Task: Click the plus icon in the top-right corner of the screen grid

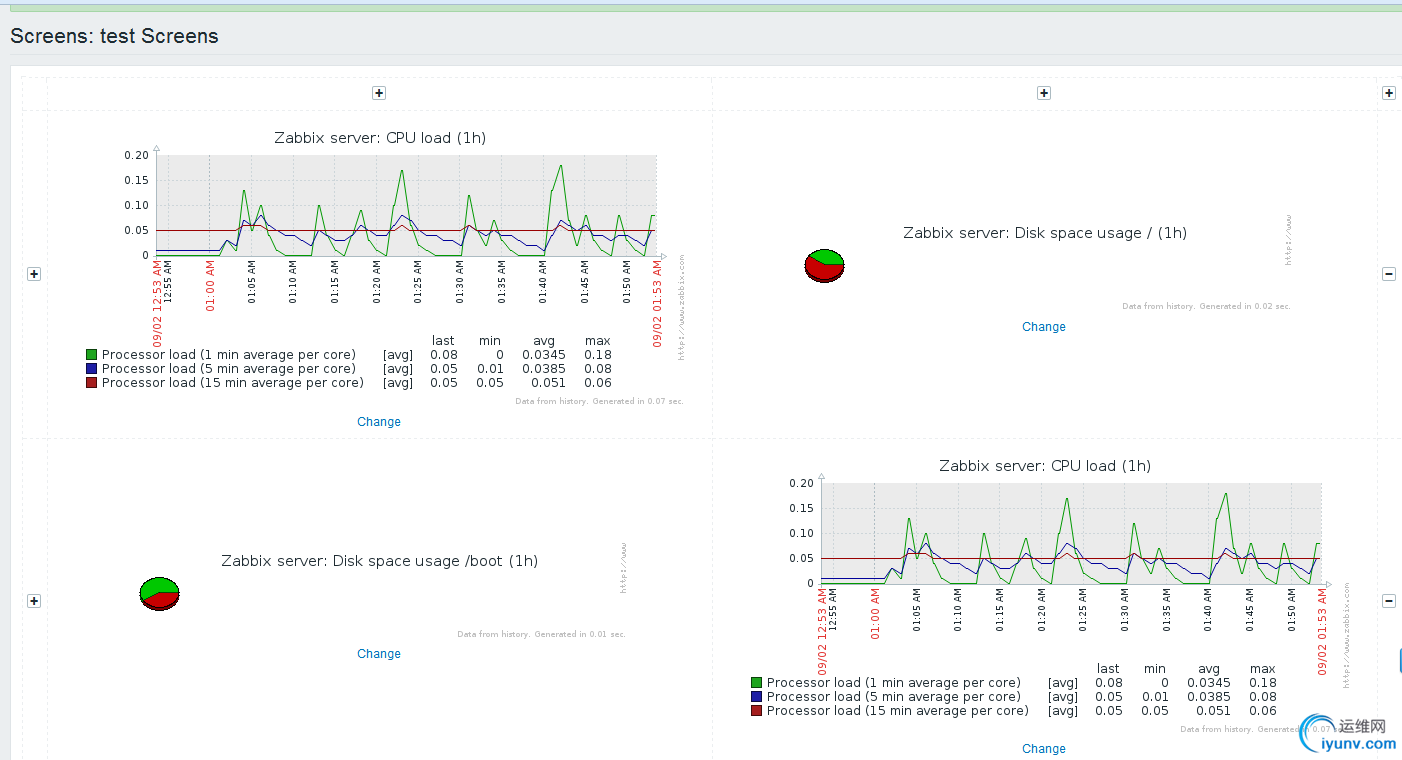Action: pos(1389,93)
